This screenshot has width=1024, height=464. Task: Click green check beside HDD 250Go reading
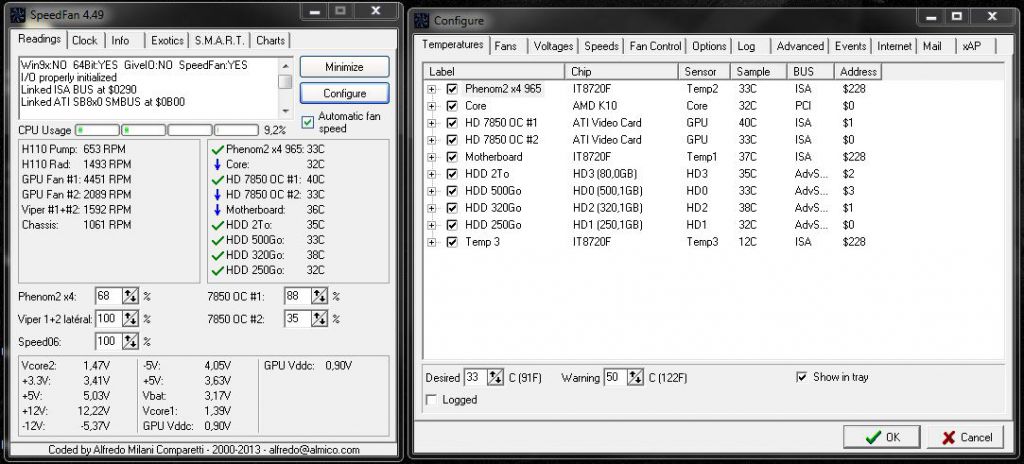click(x=218, y=270)
